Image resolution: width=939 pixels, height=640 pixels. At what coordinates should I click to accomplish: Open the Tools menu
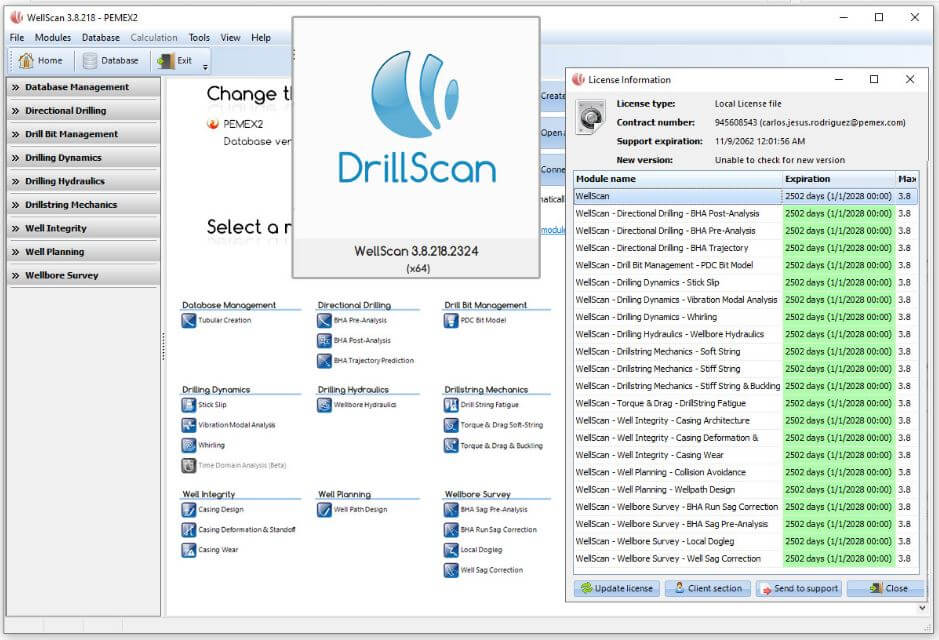tap(198, 37)
